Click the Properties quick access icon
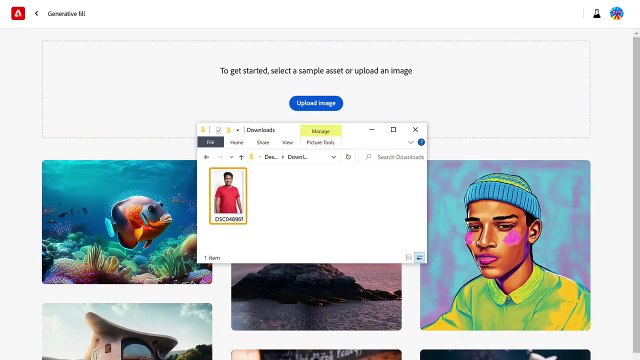Screen dimensions: 640x360 coord(218,130)
